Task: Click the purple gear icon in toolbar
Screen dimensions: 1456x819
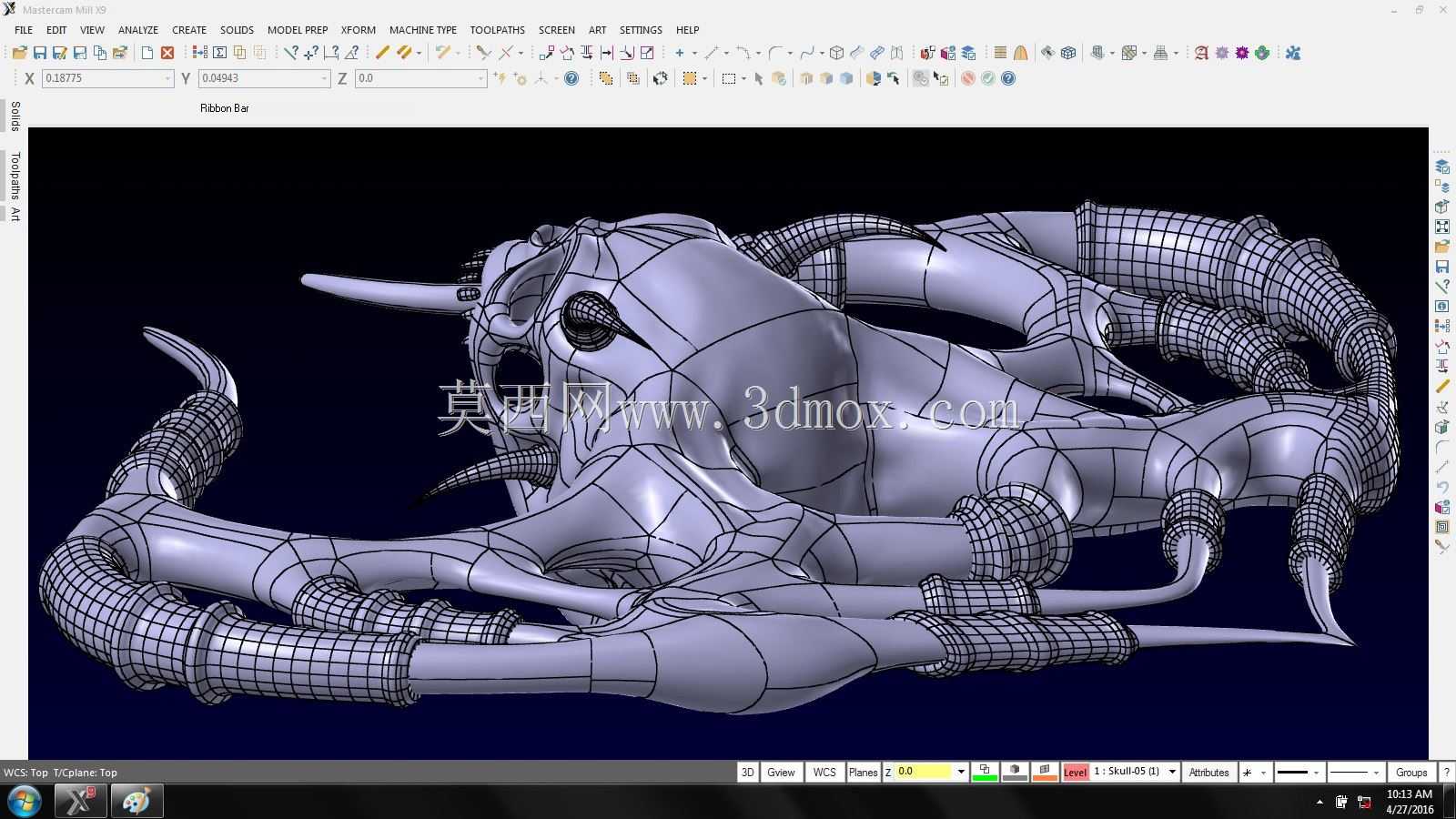Action: (x=1242, y=53)
